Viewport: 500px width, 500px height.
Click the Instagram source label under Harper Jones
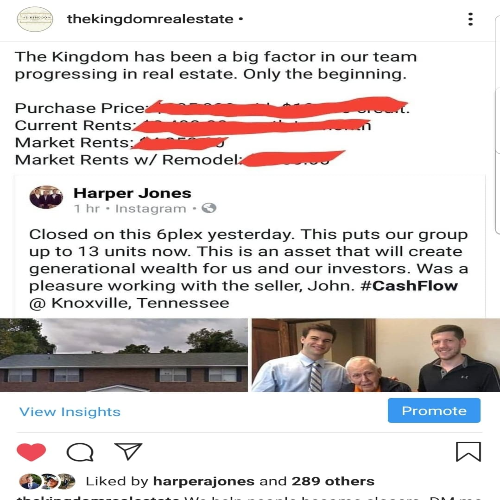(151, 209)
